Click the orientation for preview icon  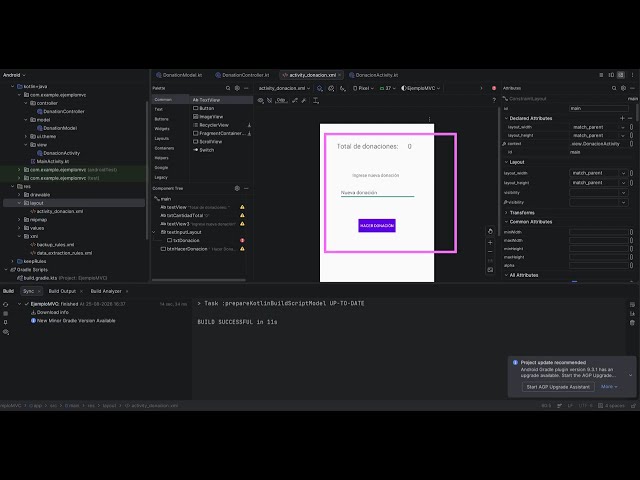click(331, 88)
